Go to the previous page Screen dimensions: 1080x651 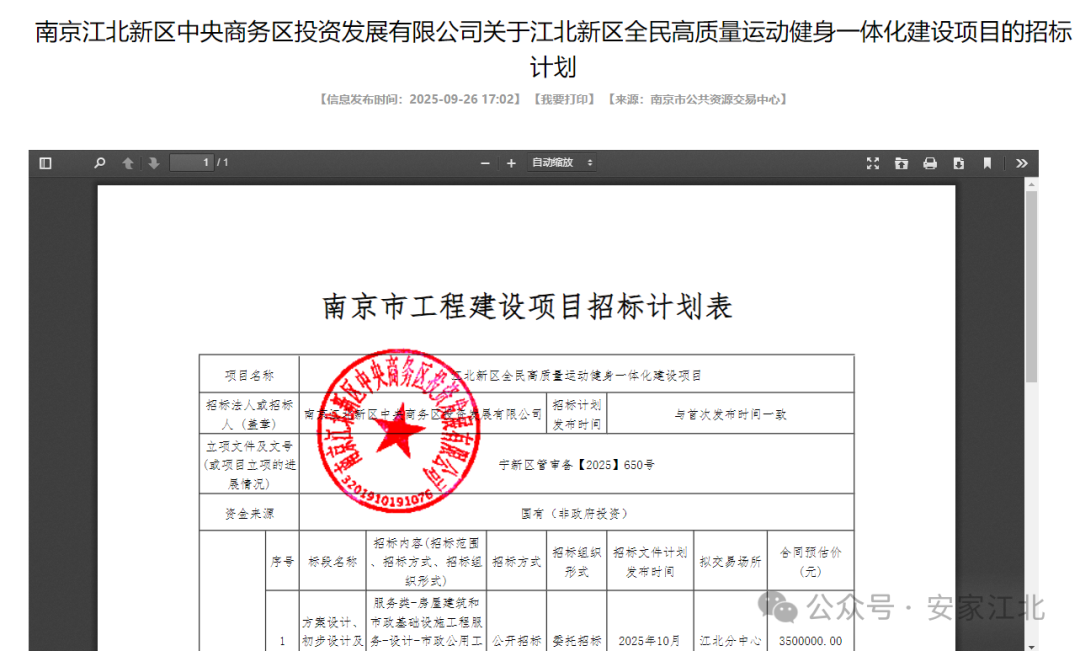(x=127, y=162)
